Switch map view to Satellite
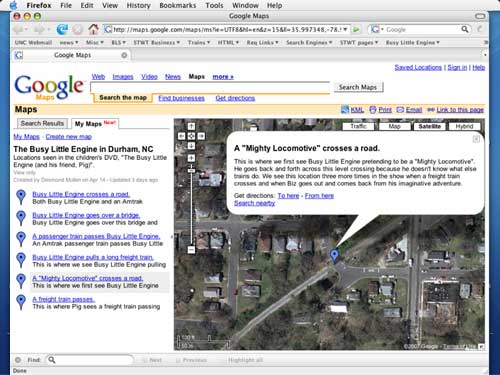 [429, 126]
